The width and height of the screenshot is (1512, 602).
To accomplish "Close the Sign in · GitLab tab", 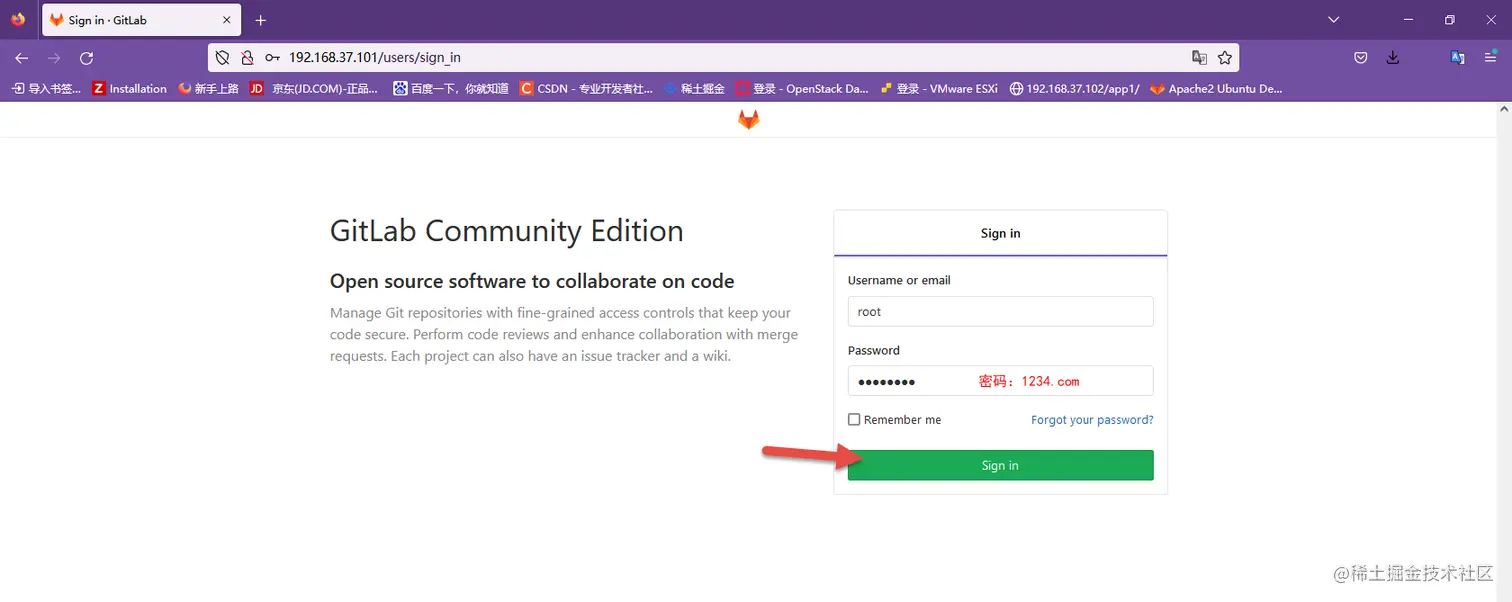I will (226, 20).
